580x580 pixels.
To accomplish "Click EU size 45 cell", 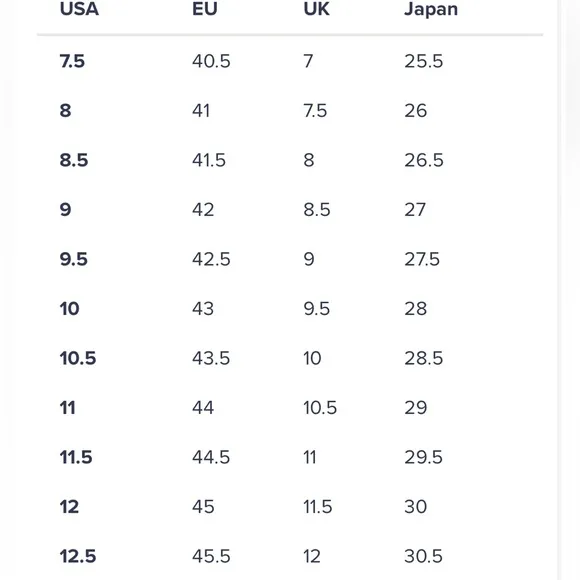I will [x=203, y=507].
